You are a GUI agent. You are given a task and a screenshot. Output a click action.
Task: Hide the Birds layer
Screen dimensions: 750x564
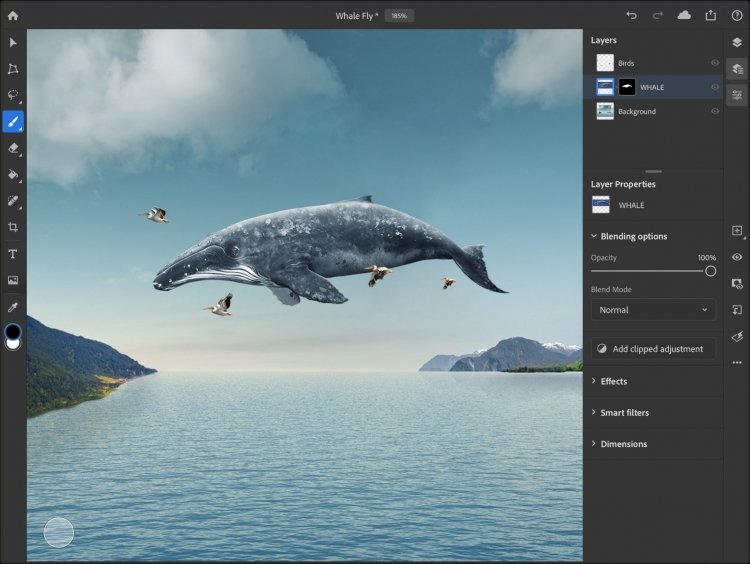[715, 63]
